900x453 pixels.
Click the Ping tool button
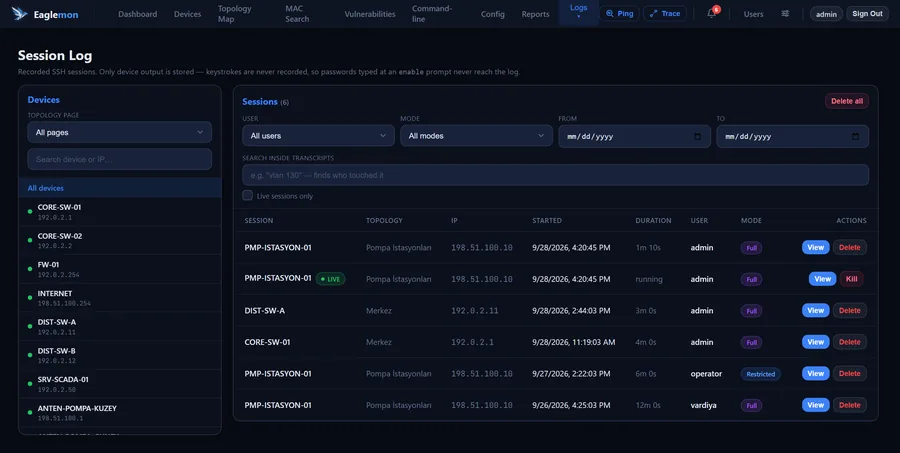pyautogui.click(x=619, y=13)
